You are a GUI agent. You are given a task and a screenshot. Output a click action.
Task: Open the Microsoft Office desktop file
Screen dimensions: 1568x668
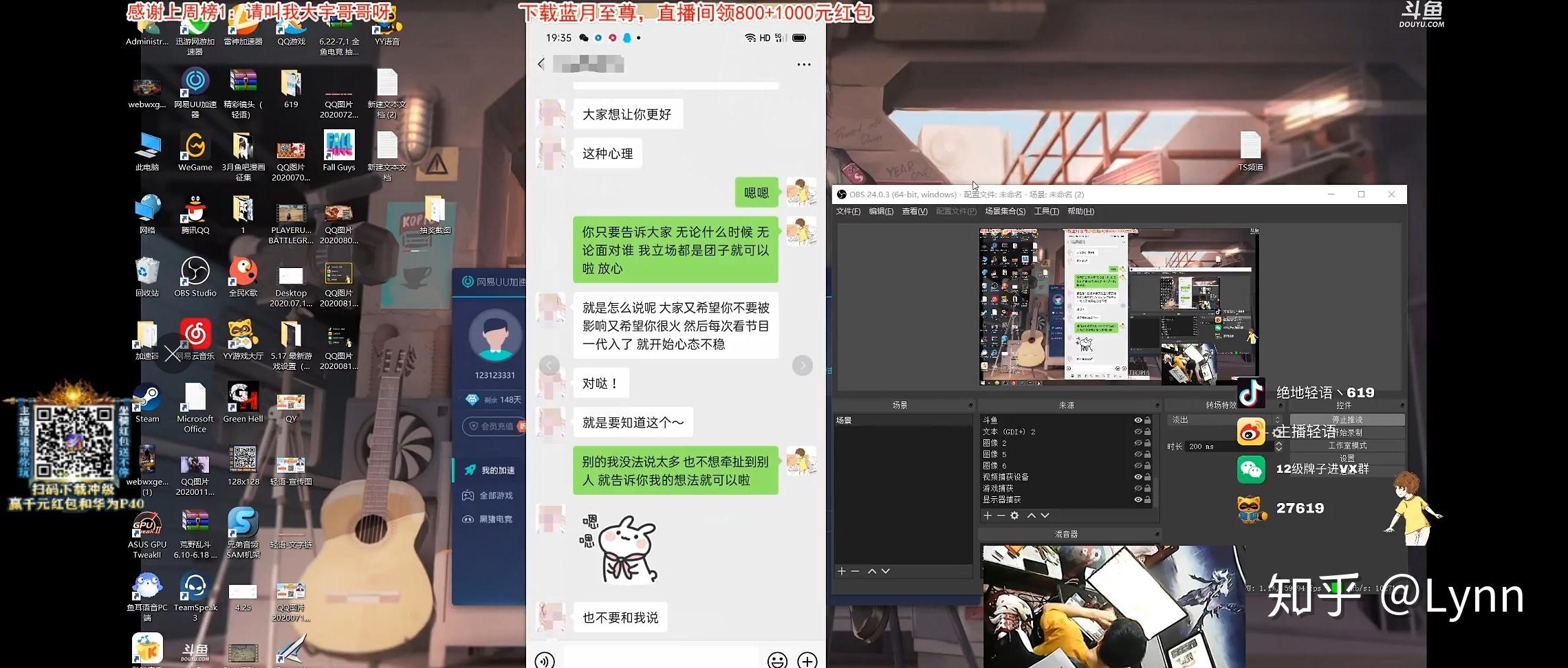tap(195, 408)
